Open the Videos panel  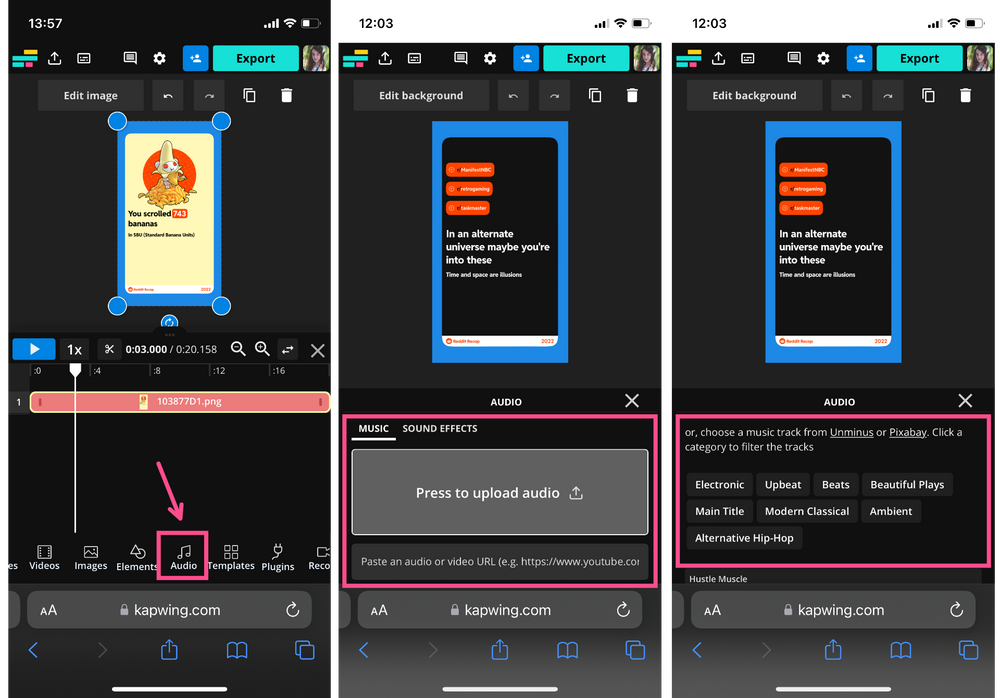tap(44, 557)
